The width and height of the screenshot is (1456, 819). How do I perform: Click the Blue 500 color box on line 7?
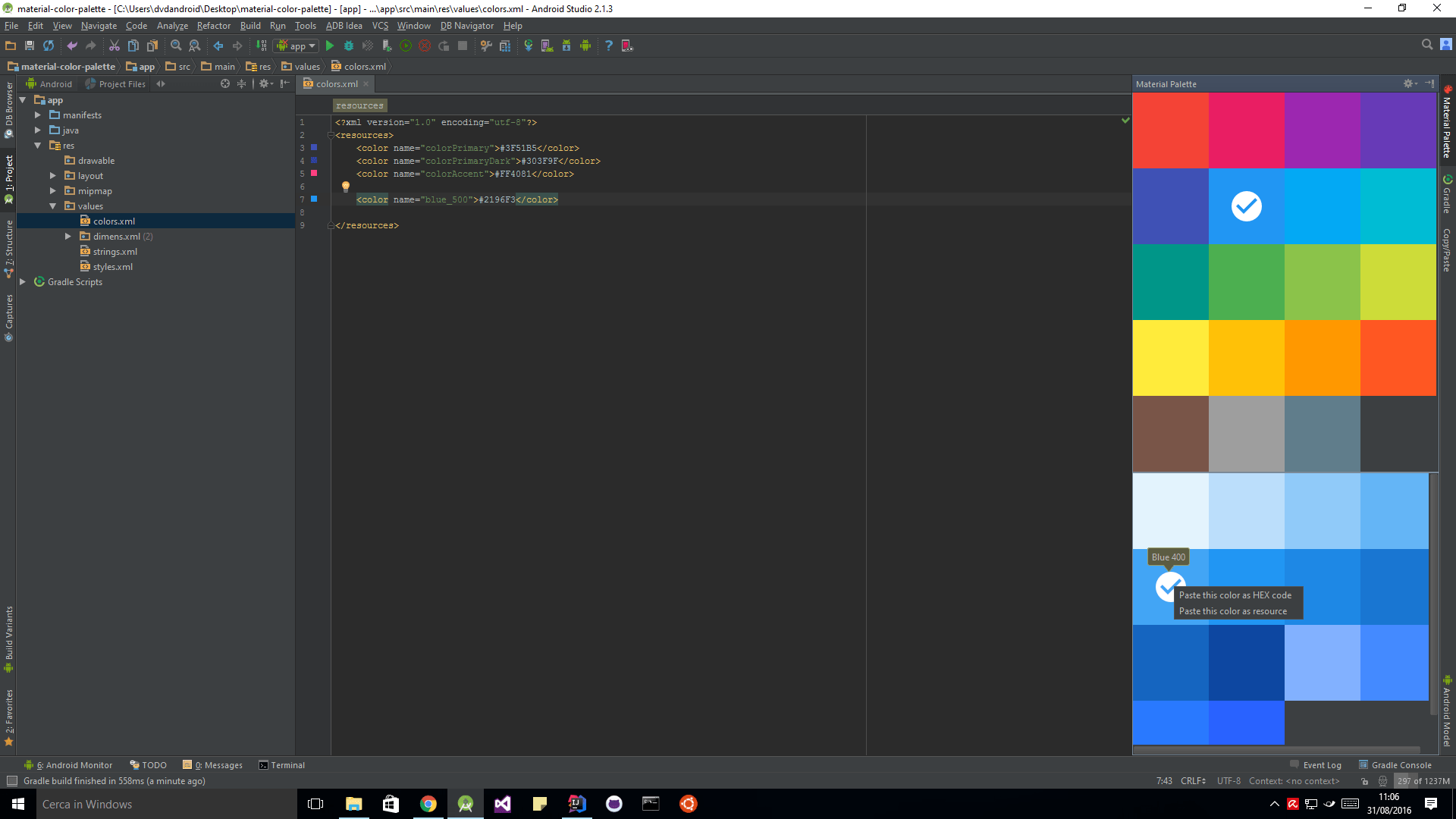tap(314, 199)
